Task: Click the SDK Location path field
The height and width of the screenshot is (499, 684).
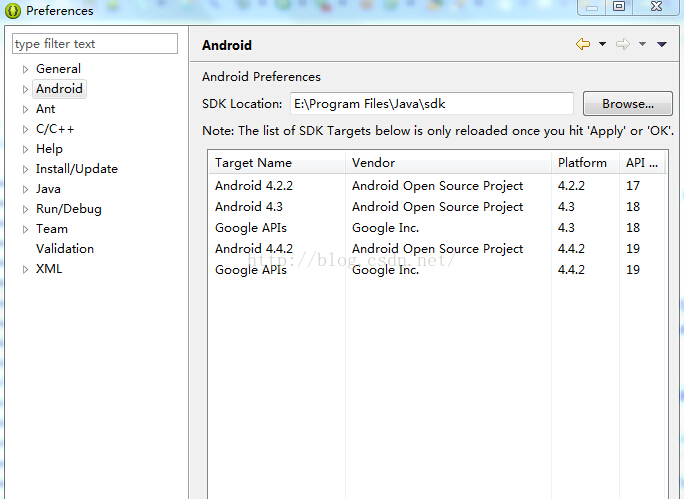Action: (x=431, y=103)
